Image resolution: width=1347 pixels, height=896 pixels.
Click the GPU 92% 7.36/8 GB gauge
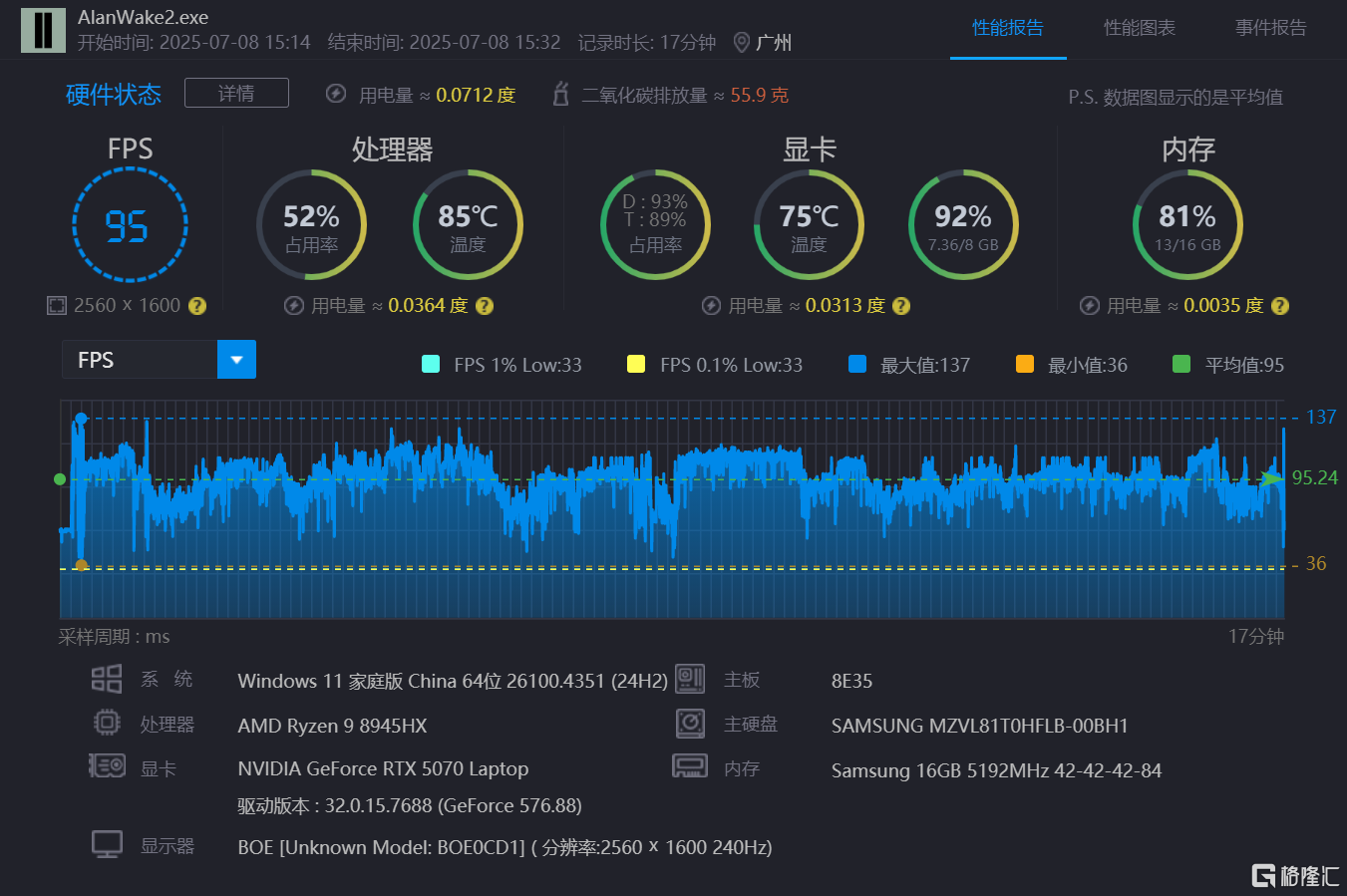tap(963, 225)
